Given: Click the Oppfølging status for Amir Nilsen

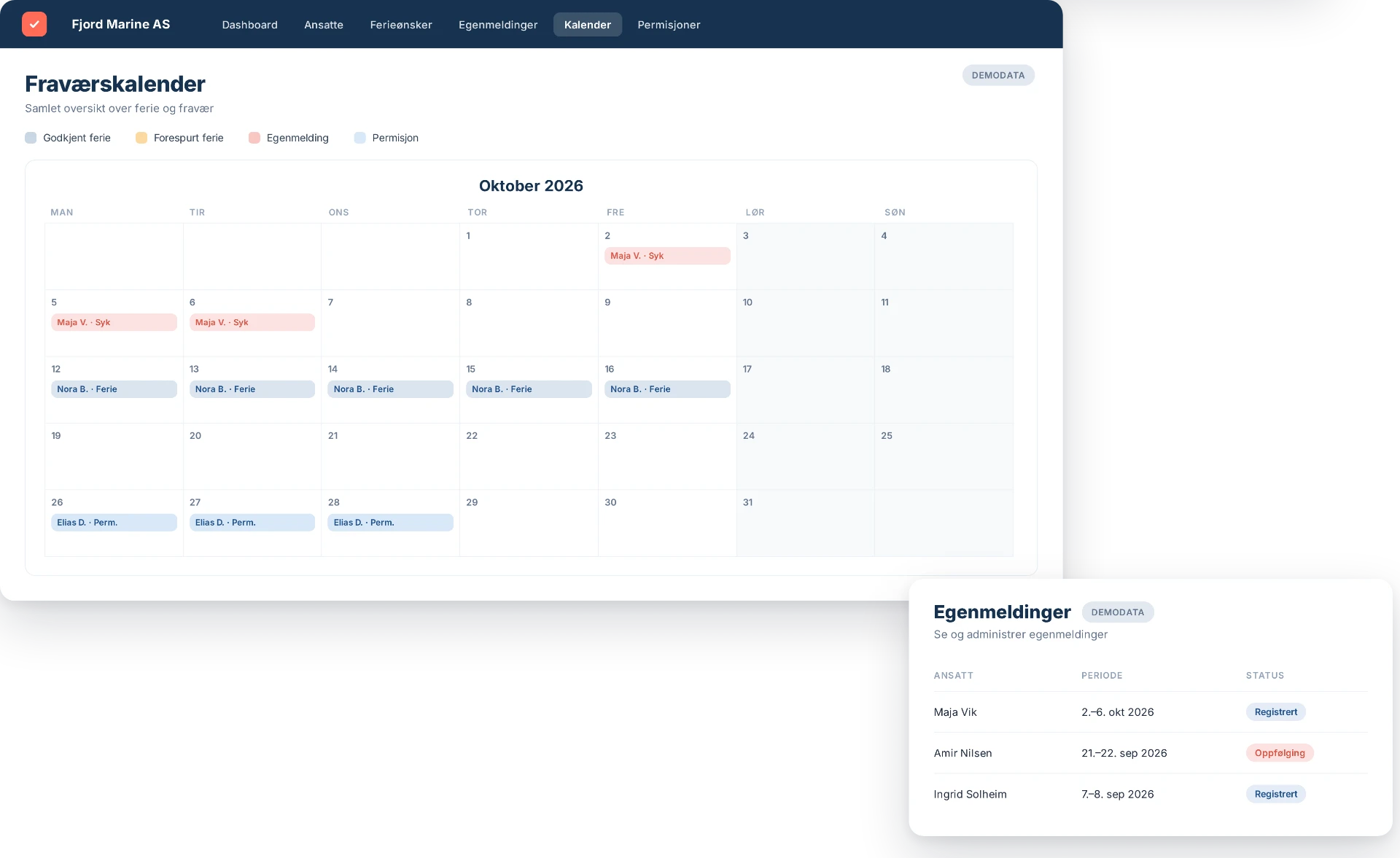Looking at the screenshot, I should pyautogui.click(x=1280, y=753).
